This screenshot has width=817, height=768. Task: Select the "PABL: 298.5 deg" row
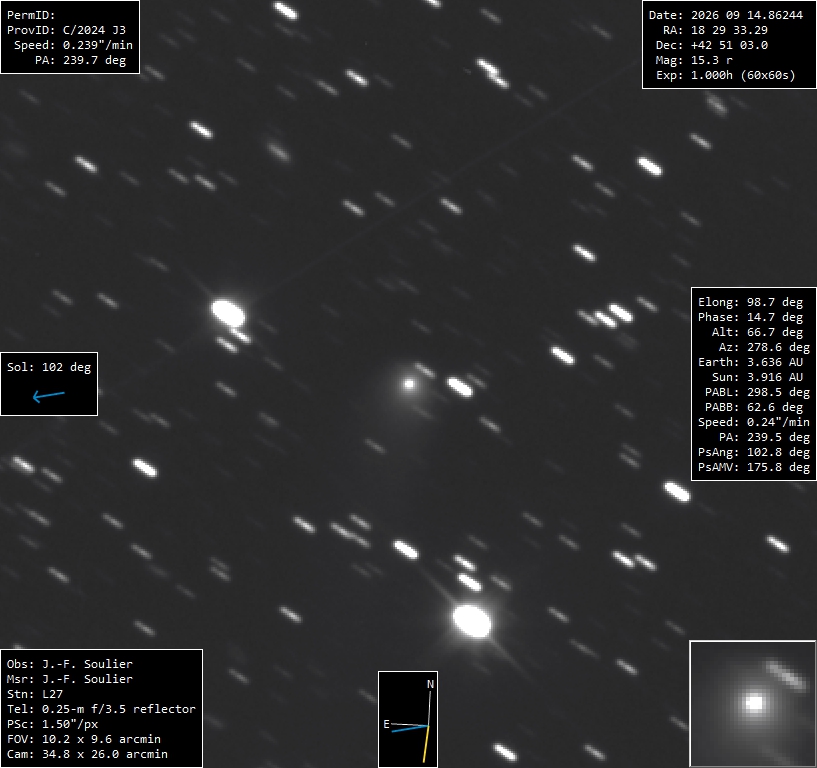coord(758,392)
